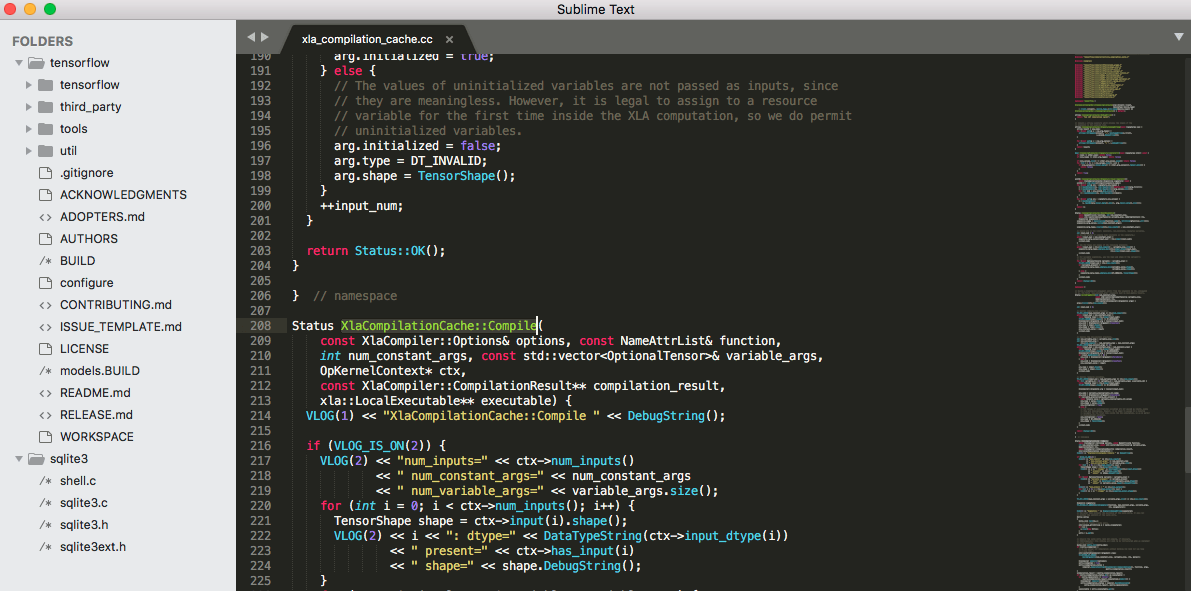Click the CONTRIBUTING.md markup file icon

(46, 305)
